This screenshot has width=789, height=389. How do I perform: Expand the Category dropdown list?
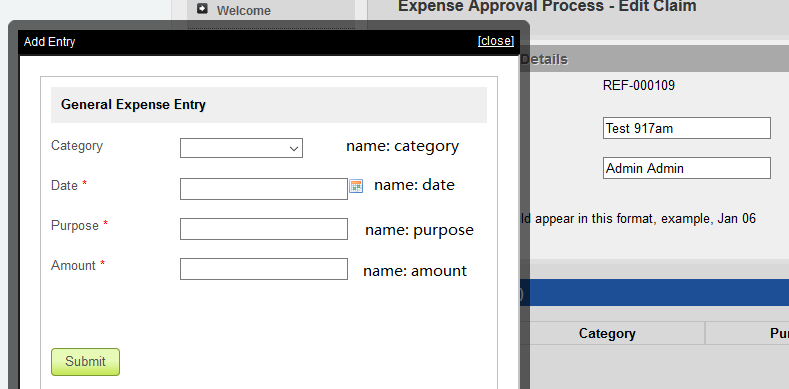[x=242, y=148]
